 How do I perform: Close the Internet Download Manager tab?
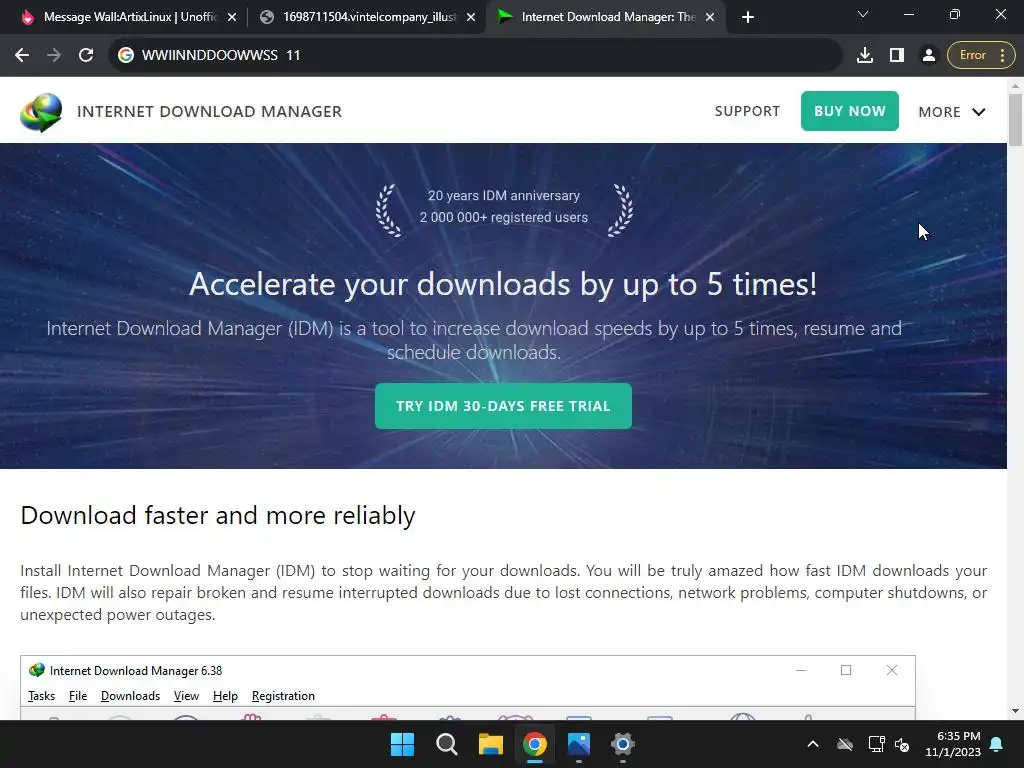tap(710, 17)
